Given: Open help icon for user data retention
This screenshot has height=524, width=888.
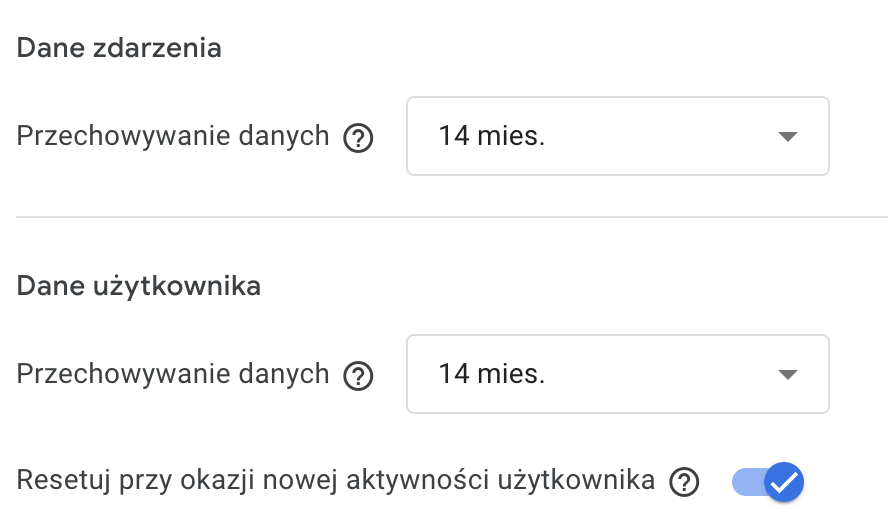Looking at the screenshot, I should [x=358, y=376].
